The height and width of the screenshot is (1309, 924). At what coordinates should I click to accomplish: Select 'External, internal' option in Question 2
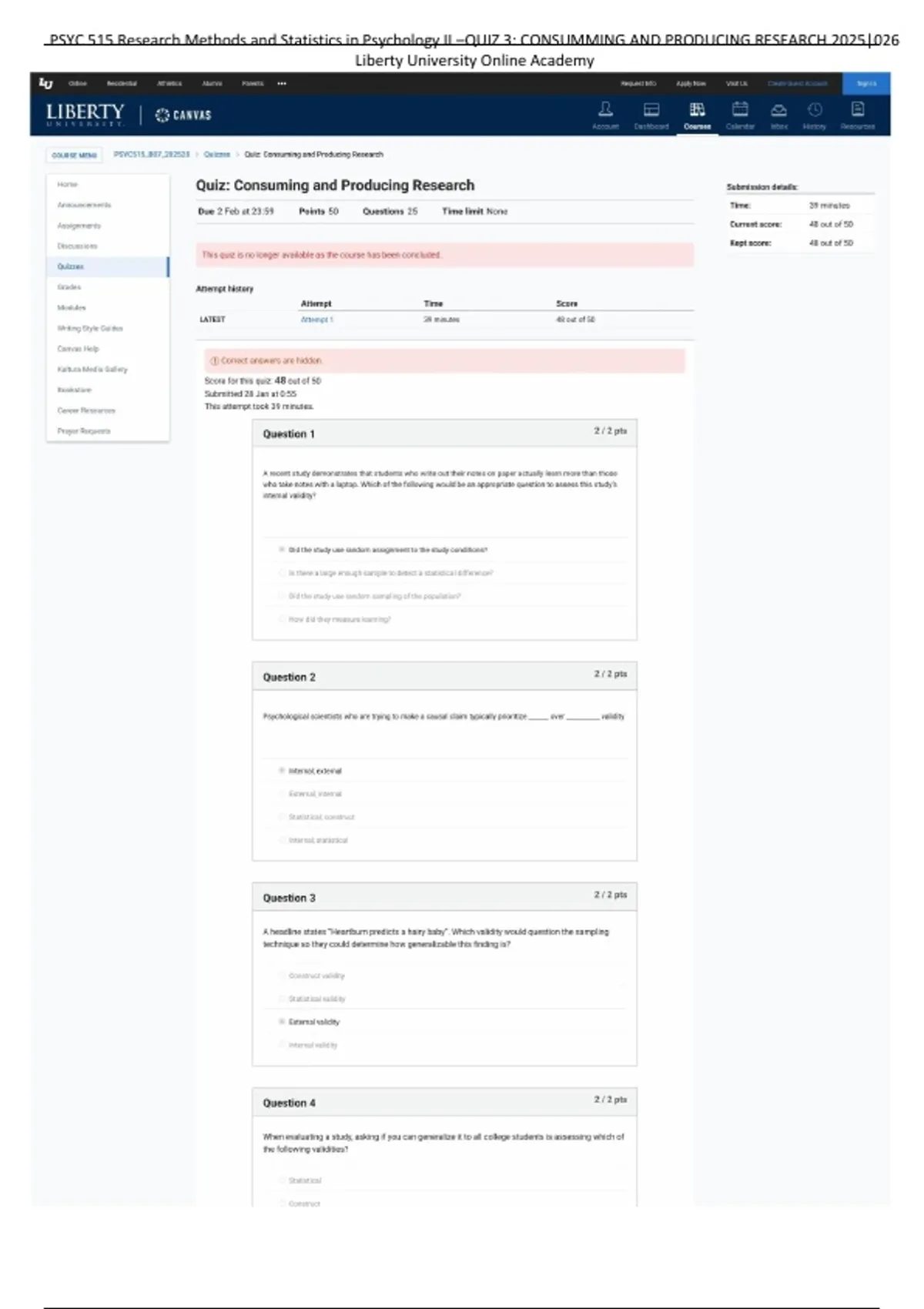[282, 794]
